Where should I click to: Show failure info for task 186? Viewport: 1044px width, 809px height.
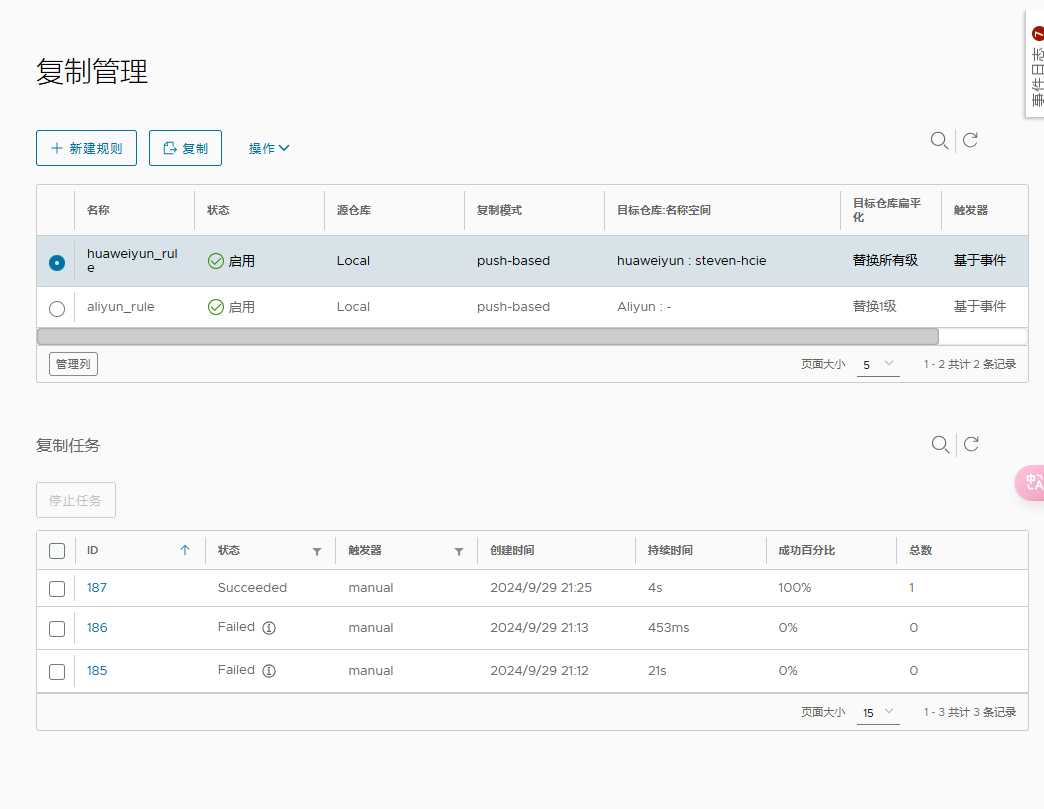(x=269, y=628)
